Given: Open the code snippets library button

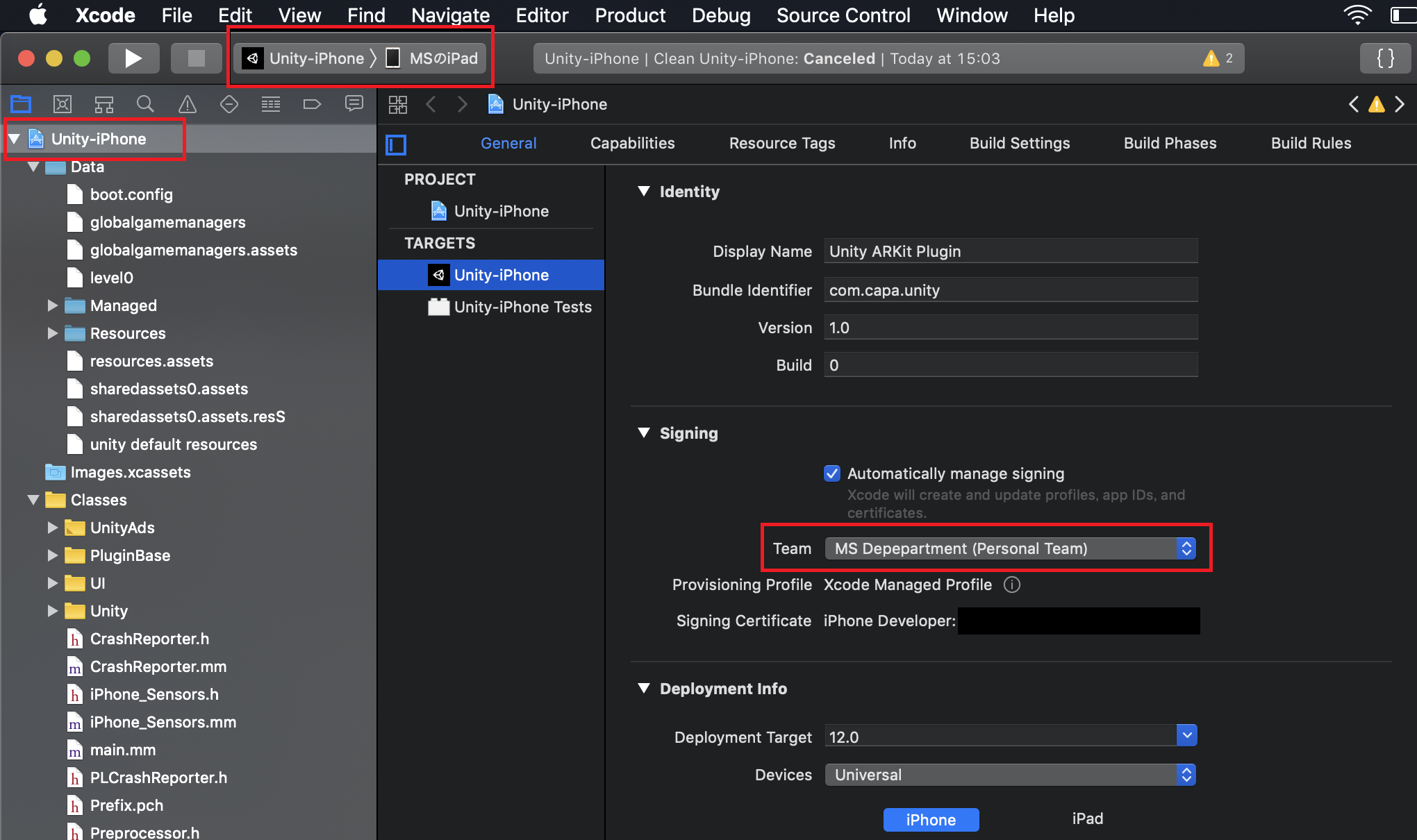Looking at the screenshot, I should [1385, 58].
